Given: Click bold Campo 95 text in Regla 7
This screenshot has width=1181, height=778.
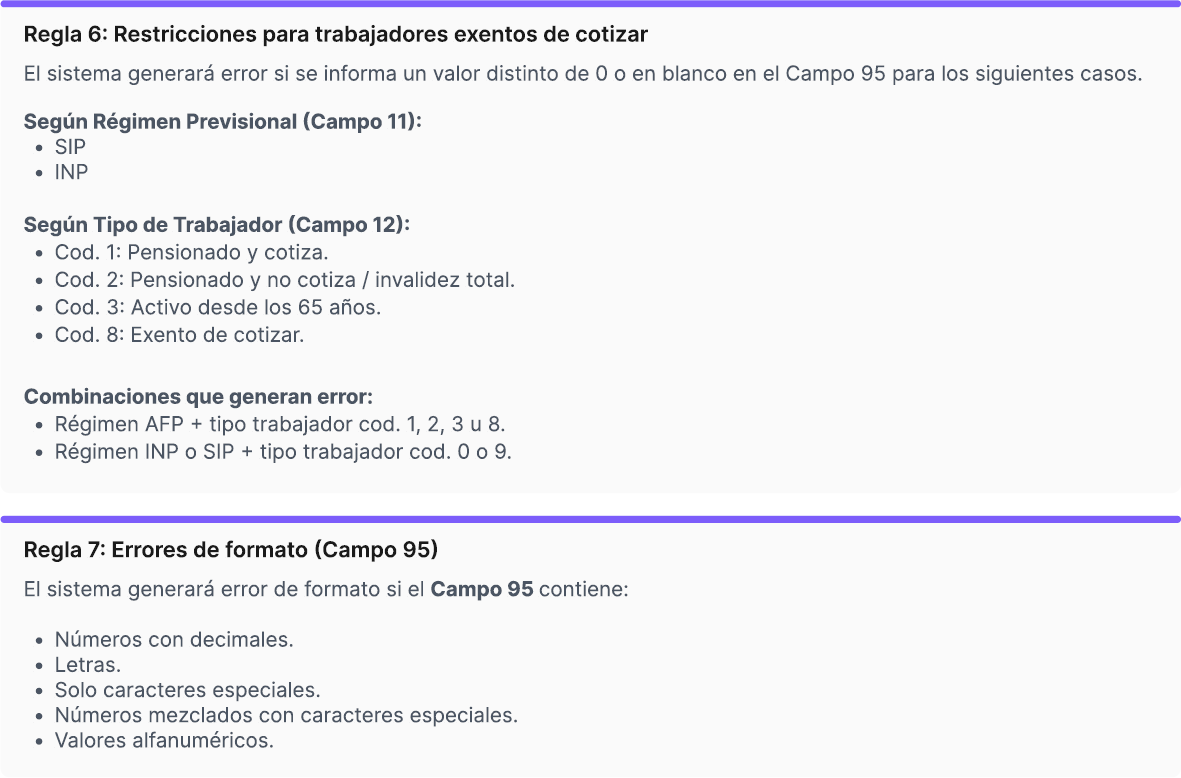Looking at the screenshot, I should click(482, 590).
